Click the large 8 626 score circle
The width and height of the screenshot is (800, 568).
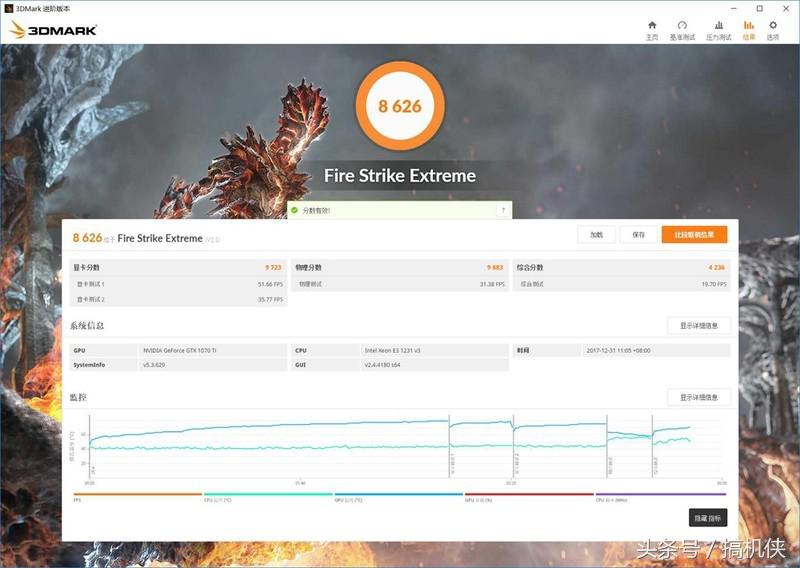400,106
